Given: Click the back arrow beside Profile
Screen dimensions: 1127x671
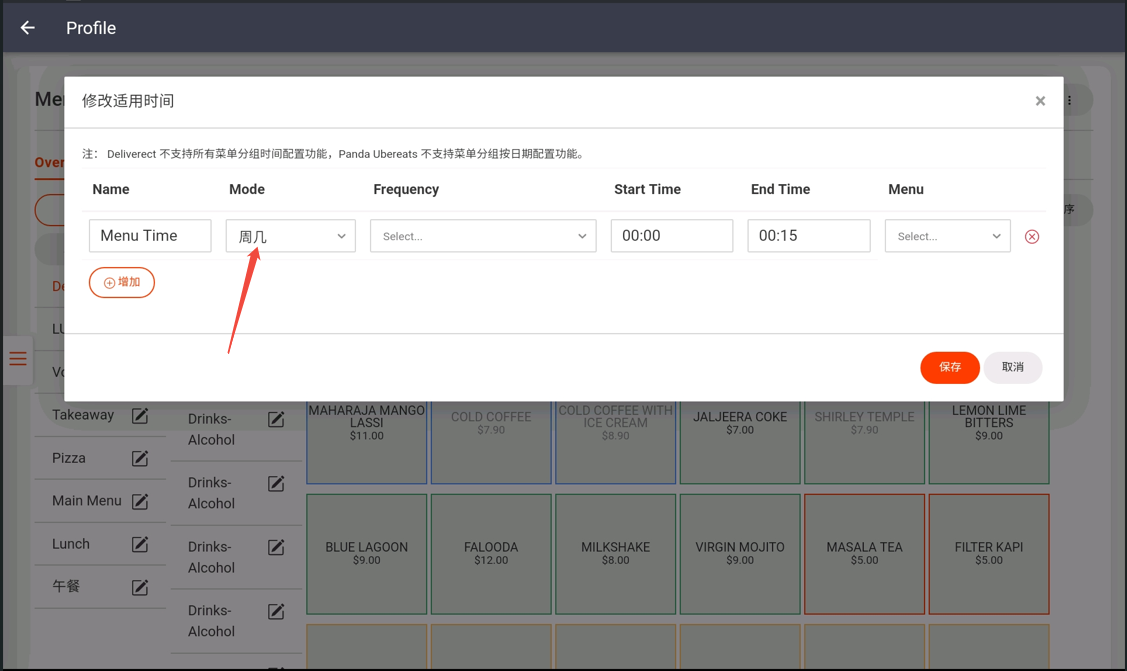Looking at the screenshot, I should (x=27, y=28).
